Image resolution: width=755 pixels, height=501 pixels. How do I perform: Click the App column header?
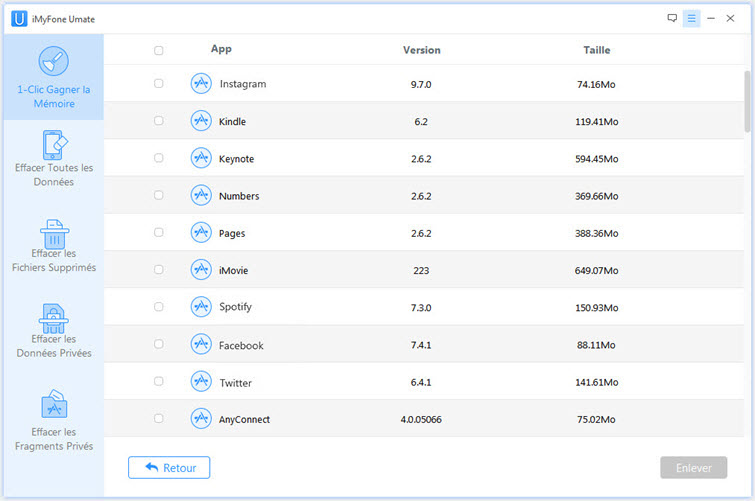point(221,49)
